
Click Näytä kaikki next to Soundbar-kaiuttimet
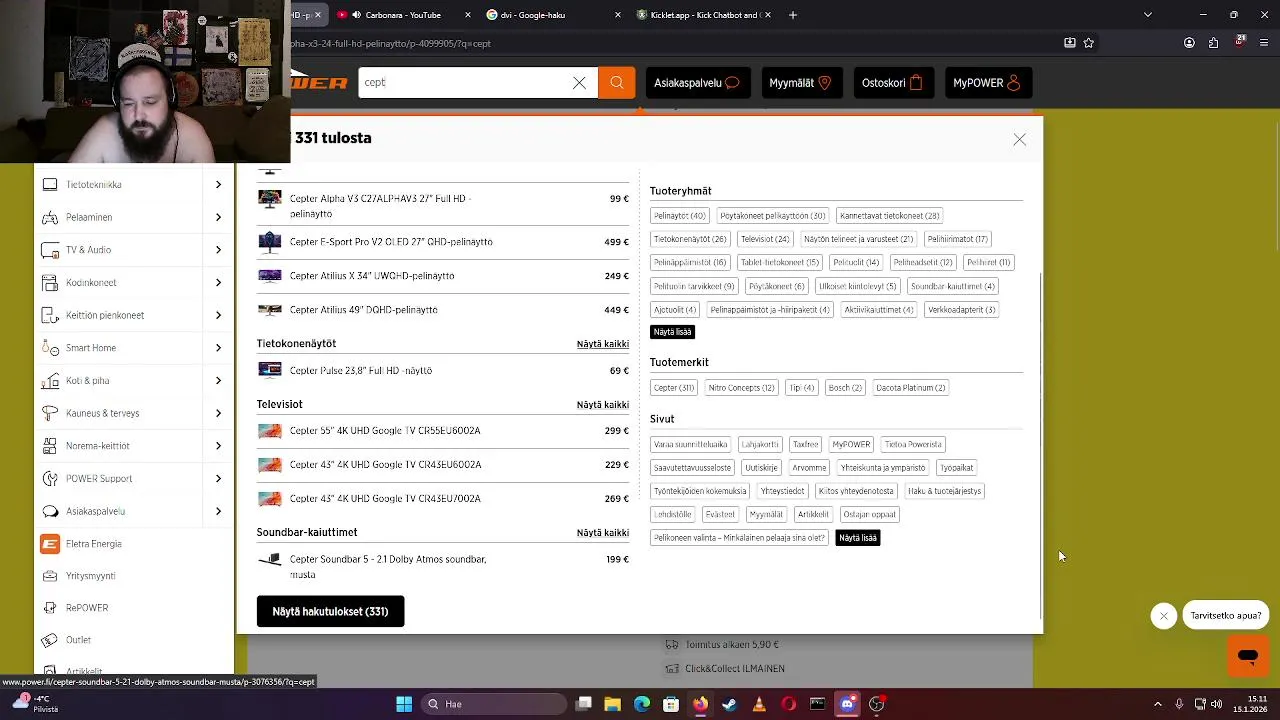(x=602, y=533)
